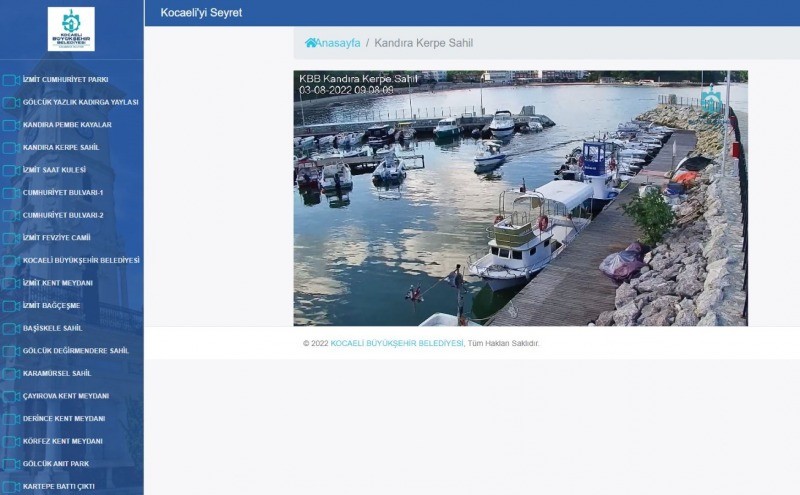Image resolution: width=800 pixels, height=495 pixels.
Task: Click camera icon beside Kandıra Pembe Kayalar
Action: click(11, 125)
